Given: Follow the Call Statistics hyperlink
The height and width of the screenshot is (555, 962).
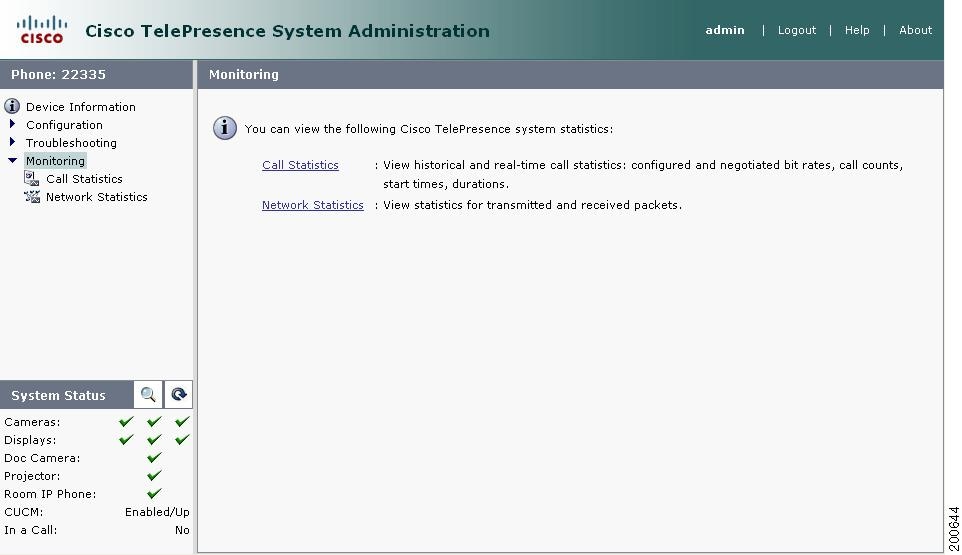Looking at the screenshot, I should (x=300, y=165).
